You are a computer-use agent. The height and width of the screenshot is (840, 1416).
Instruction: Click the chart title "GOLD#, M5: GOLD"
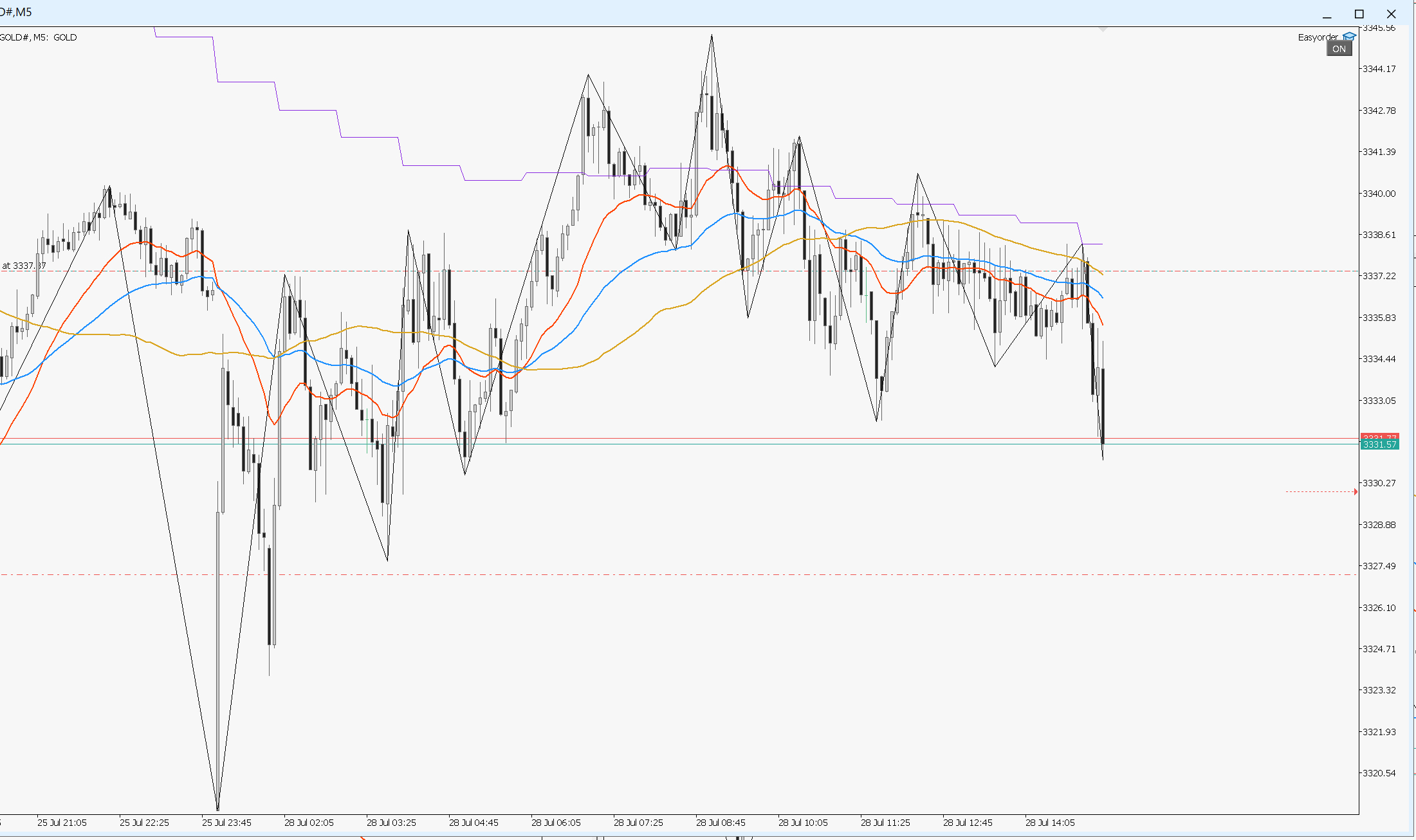pyautogui.click(x=38, y=37)
